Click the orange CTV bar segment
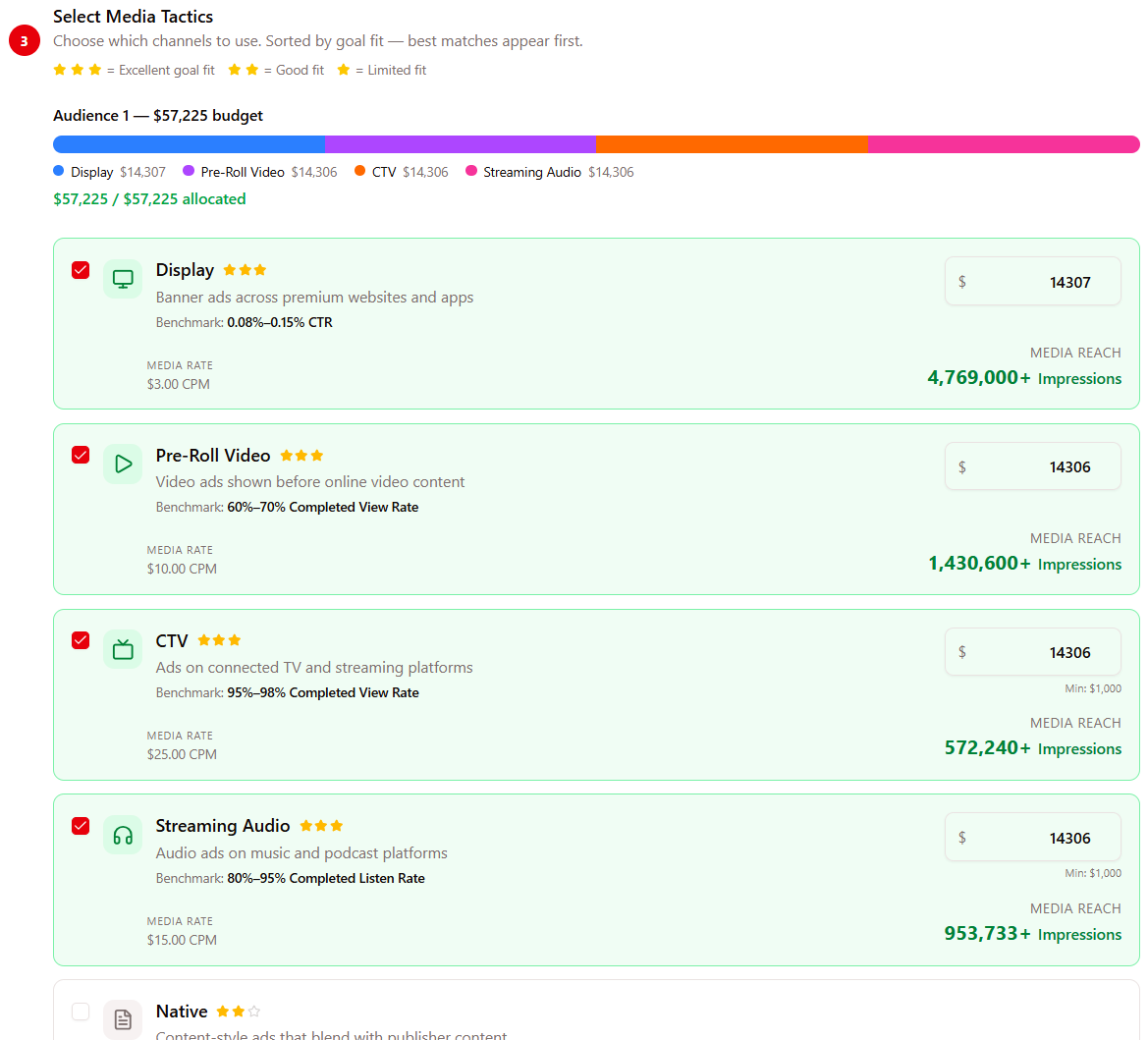Screen dimensions: 1148x1040 click(733, 144)
